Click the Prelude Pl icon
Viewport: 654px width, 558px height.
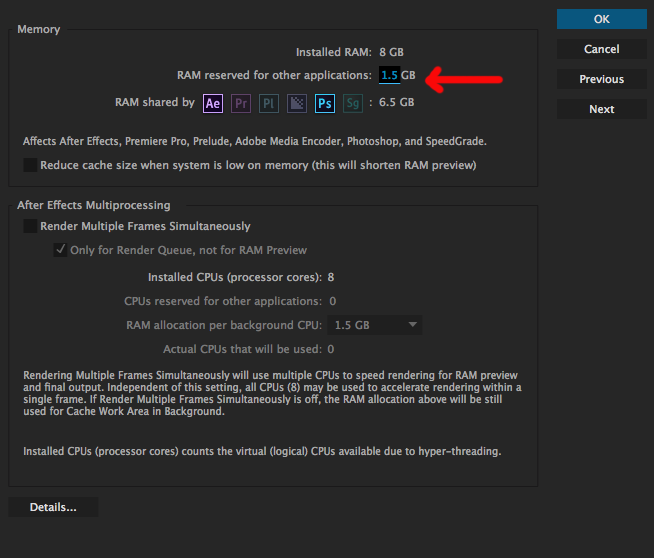click(269, 103)
